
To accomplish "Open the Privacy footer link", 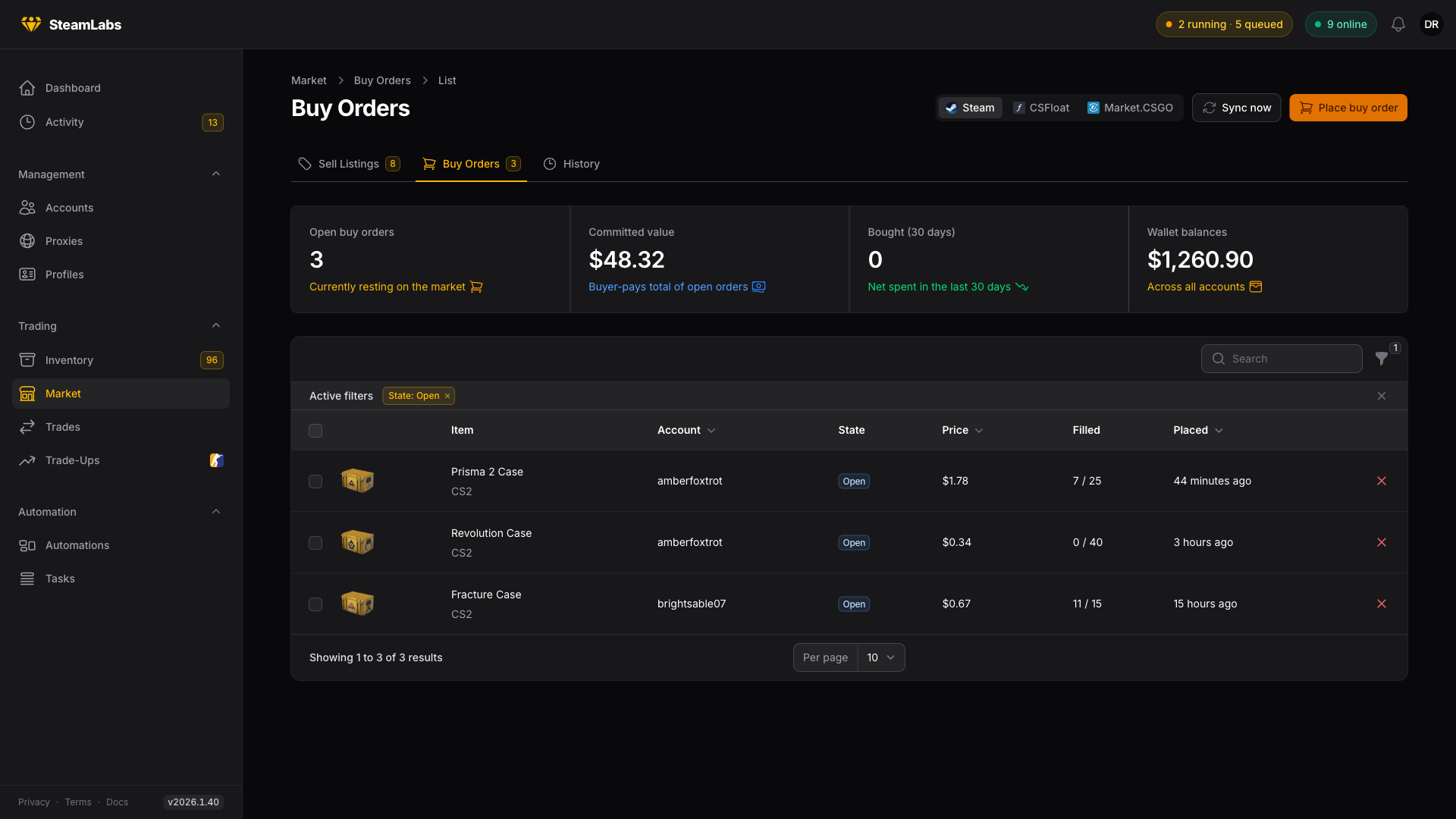I will (x=34, y=802).
